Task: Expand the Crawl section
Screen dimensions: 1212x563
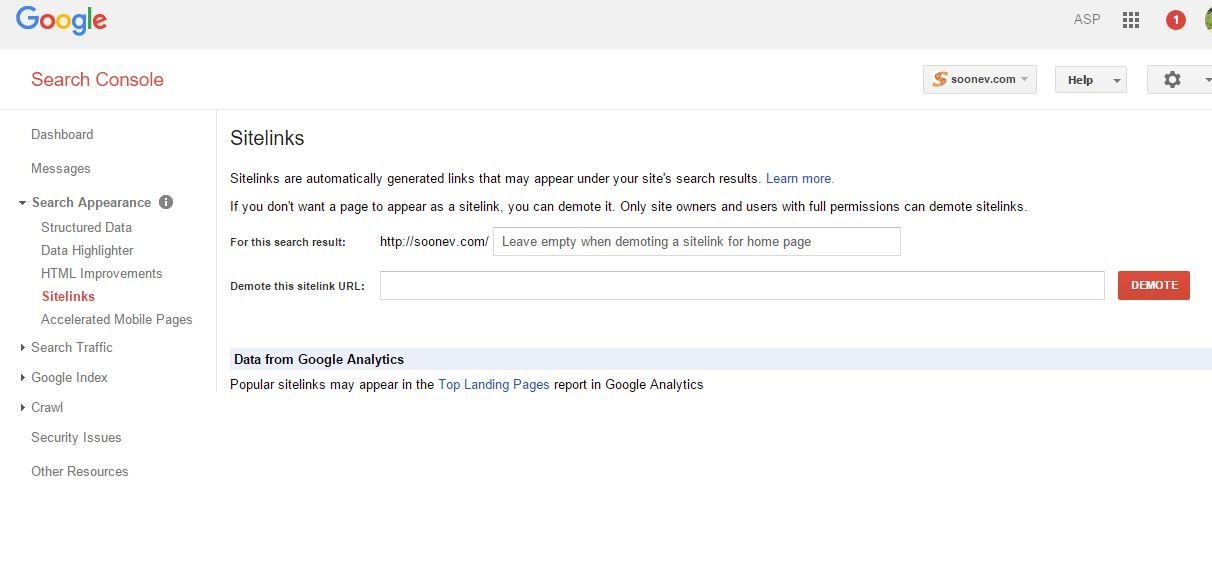Action: tap(23, 408)
